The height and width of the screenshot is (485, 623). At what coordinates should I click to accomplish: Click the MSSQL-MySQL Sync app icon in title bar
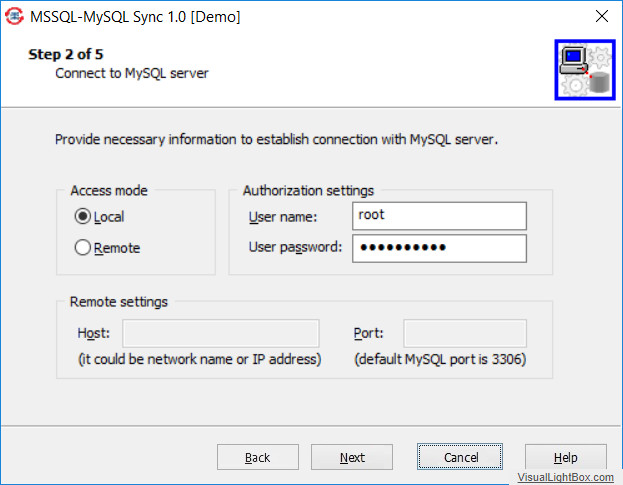point(15,16)
